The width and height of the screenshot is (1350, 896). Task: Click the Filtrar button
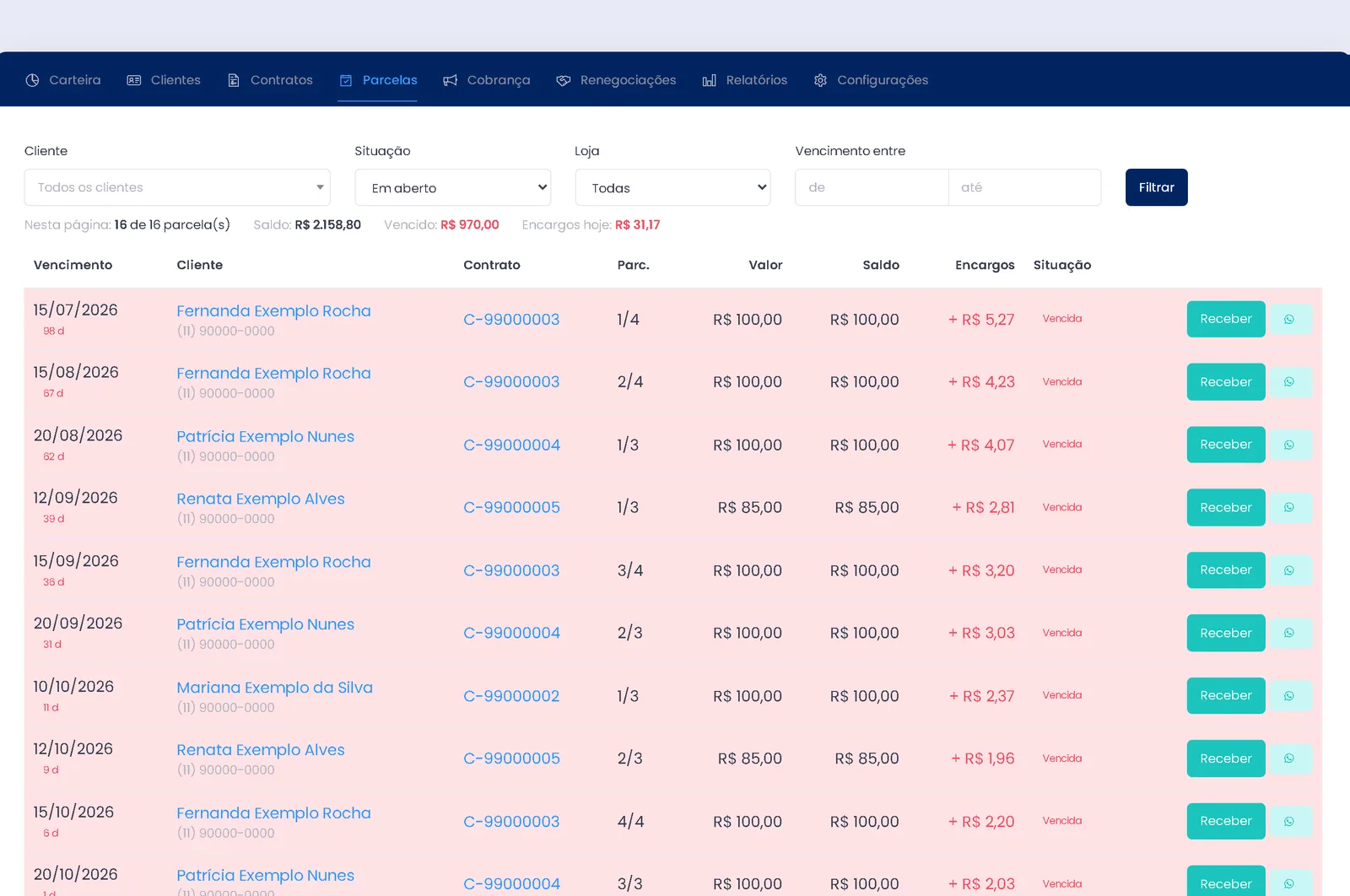pyautogui.click(x=1157, y=187)
